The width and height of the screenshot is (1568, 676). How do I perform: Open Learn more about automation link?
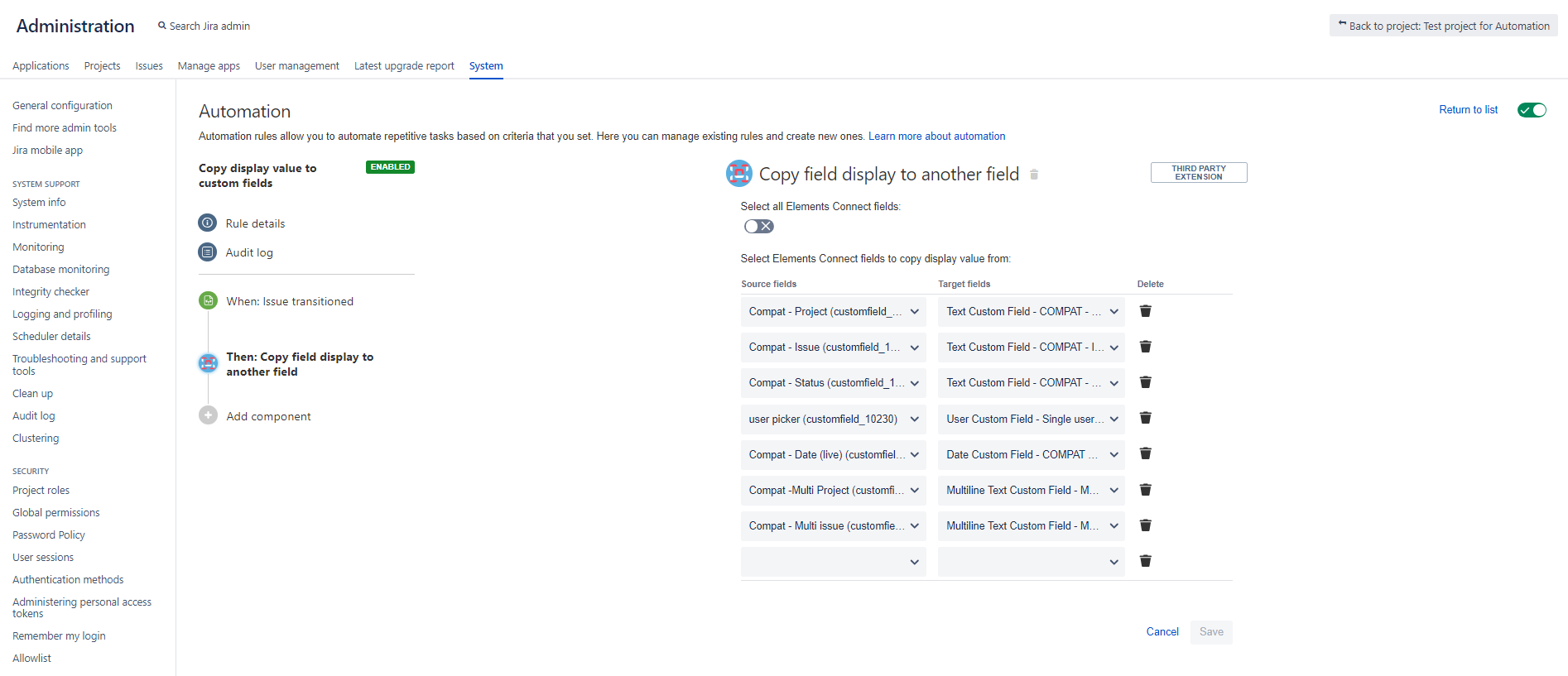[x=936, y=137]
